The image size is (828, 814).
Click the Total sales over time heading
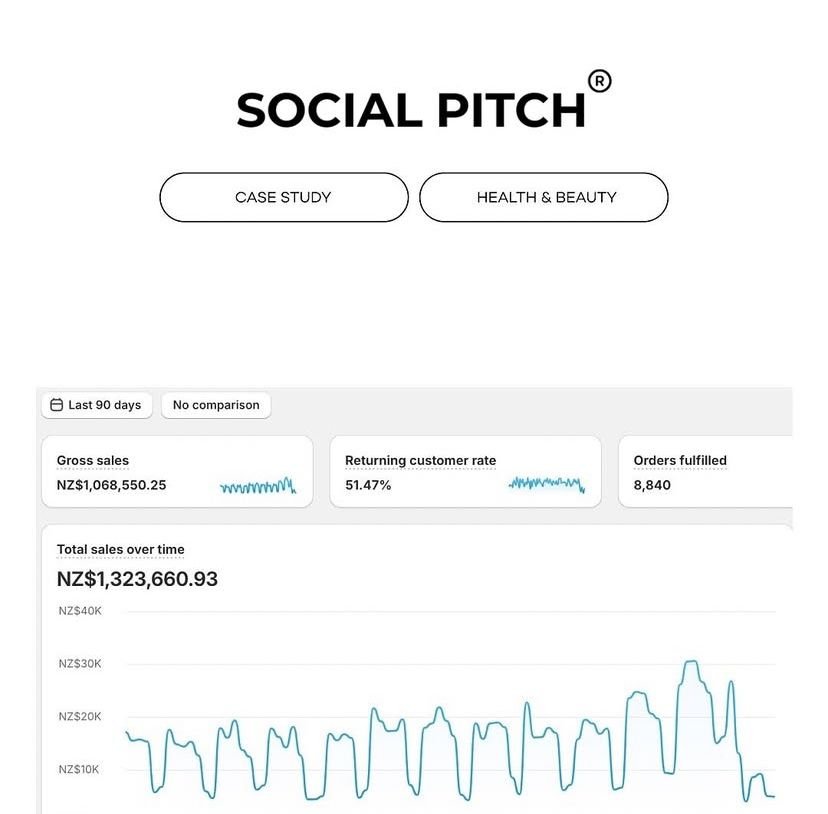(121, 549)
